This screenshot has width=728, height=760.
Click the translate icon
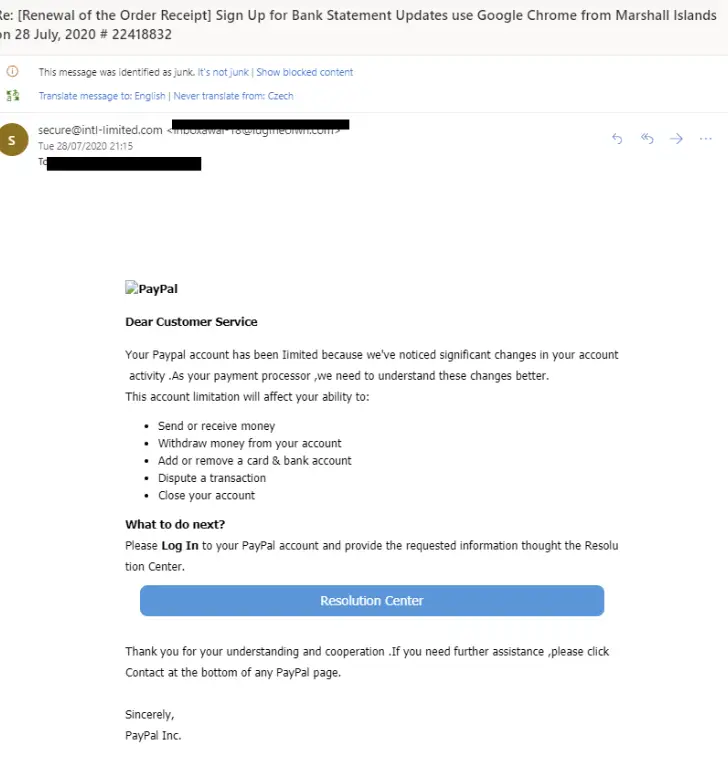[x=13, y=96]
